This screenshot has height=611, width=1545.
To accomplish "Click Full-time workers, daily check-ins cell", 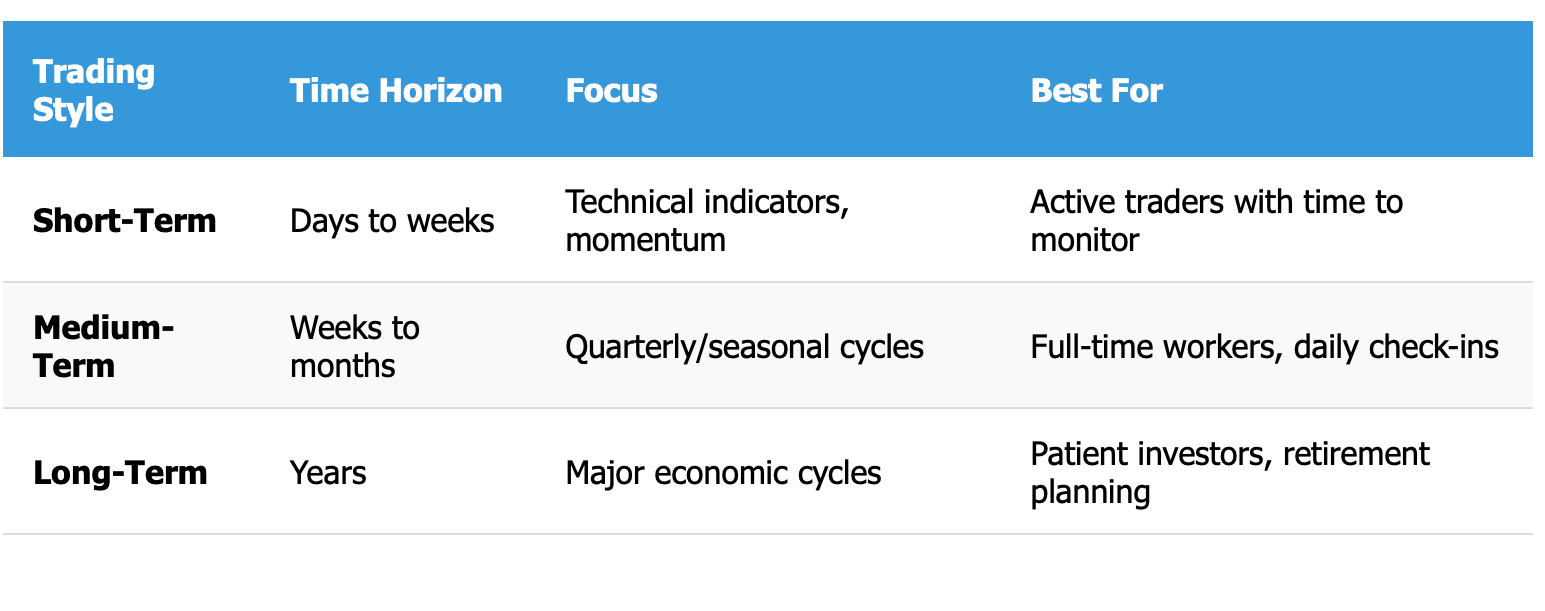I will click(x=1265, y=347).
